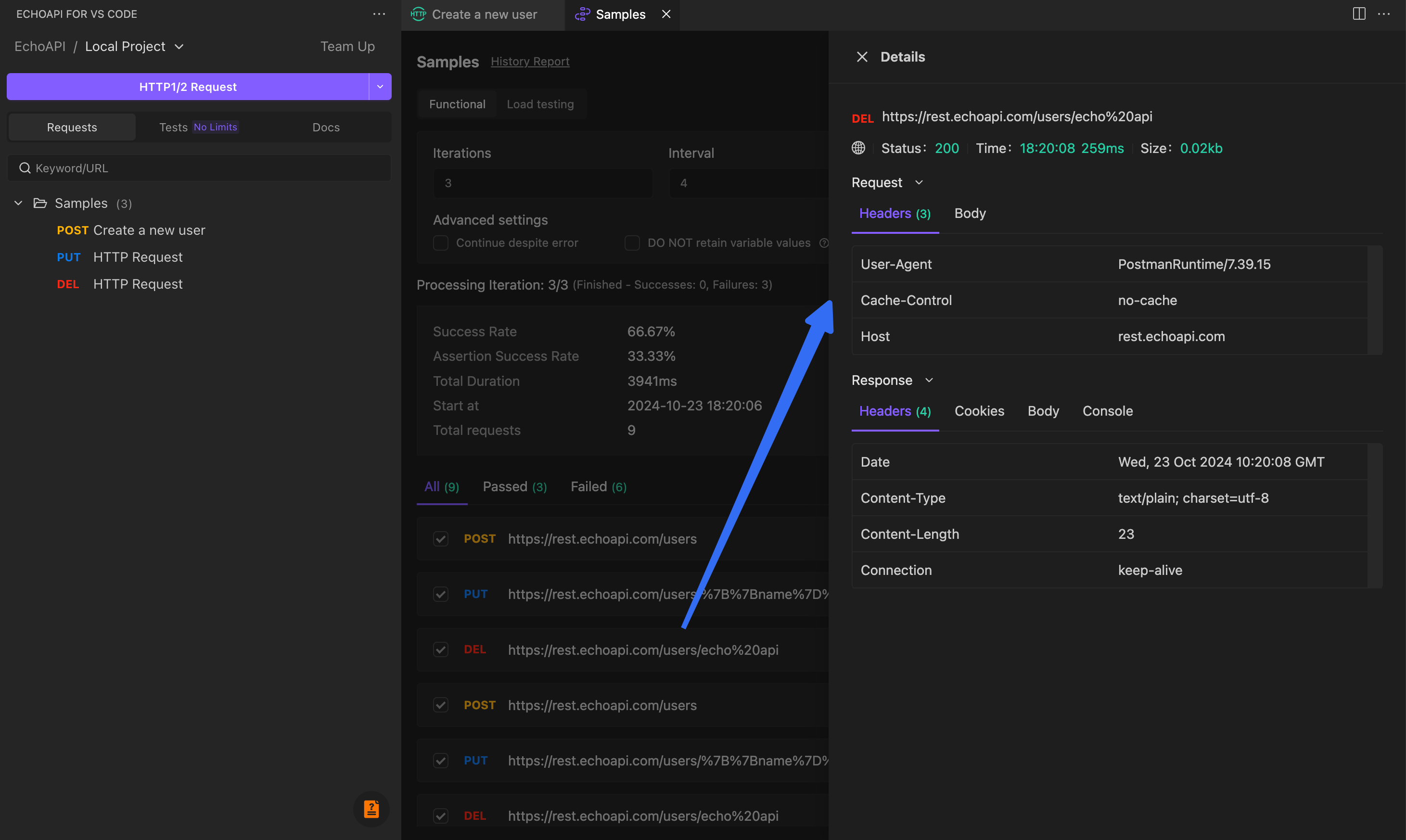The image size is (1406, 840).
Task: Open DEL HTTP Request in tree
Action: [x=119, y=284]
